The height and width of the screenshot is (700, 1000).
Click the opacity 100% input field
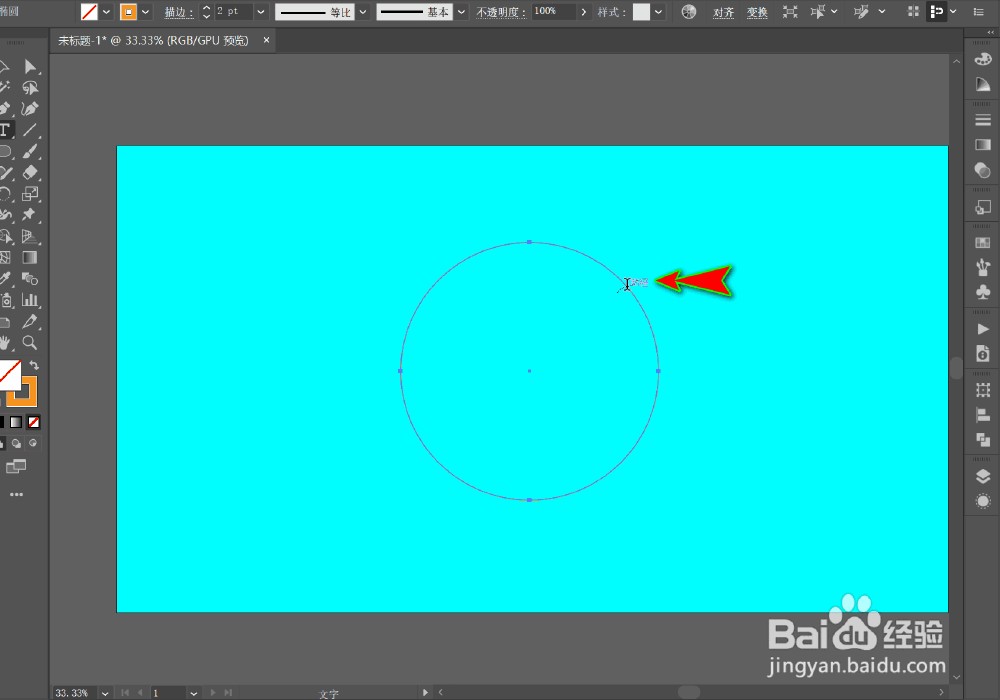point(554,12)
